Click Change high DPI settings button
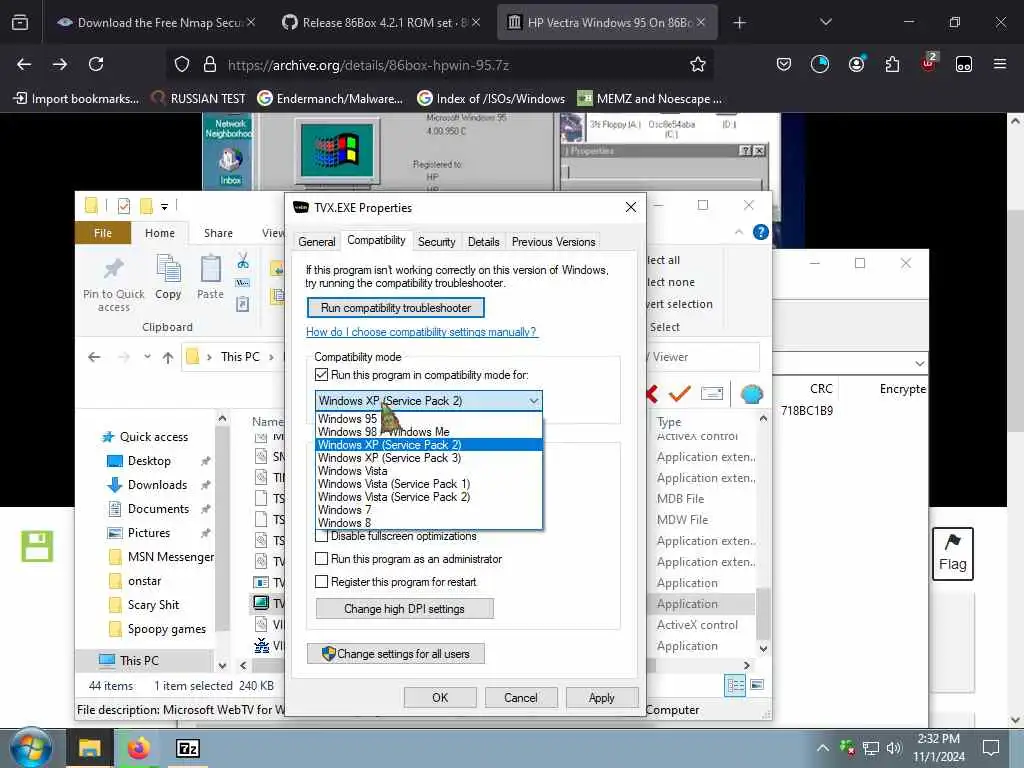 404,609
